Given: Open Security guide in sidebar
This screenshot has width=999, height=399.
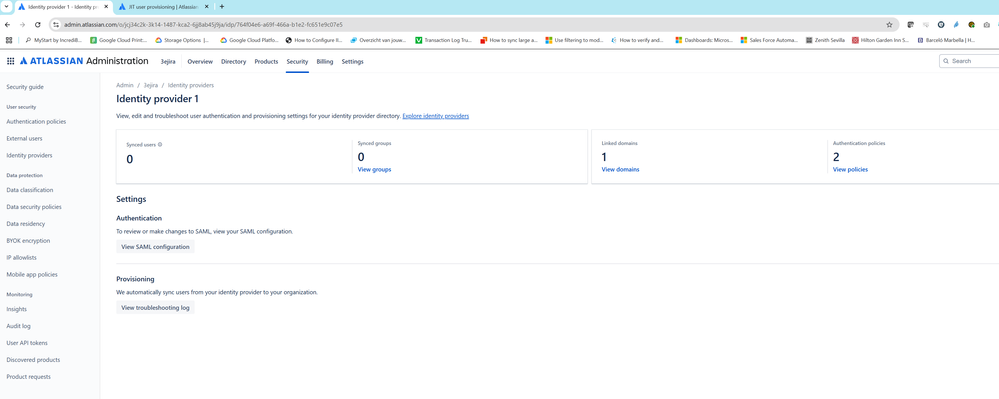Looking at the screenshot, I should pyautogui.click(x=25, y=87).
